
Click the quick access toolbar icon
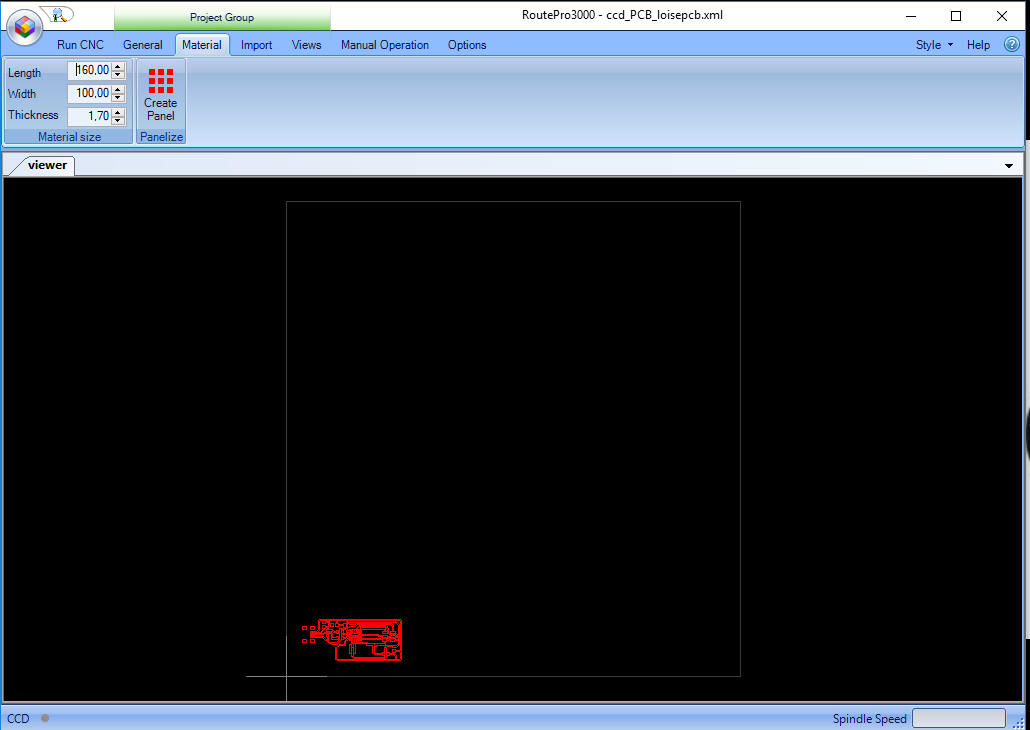(59, 13)
